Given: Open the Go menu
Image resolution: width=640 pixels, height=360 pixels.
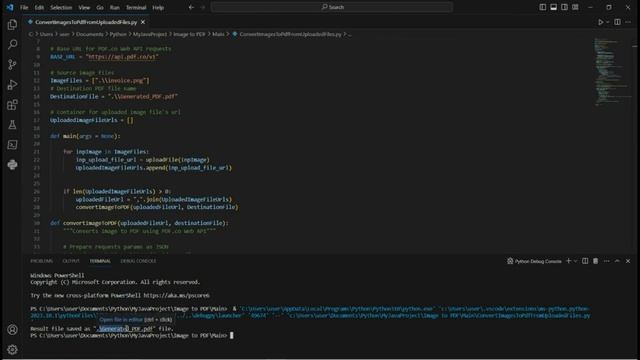Looking at the screenshot, I should tap(100, 7).
